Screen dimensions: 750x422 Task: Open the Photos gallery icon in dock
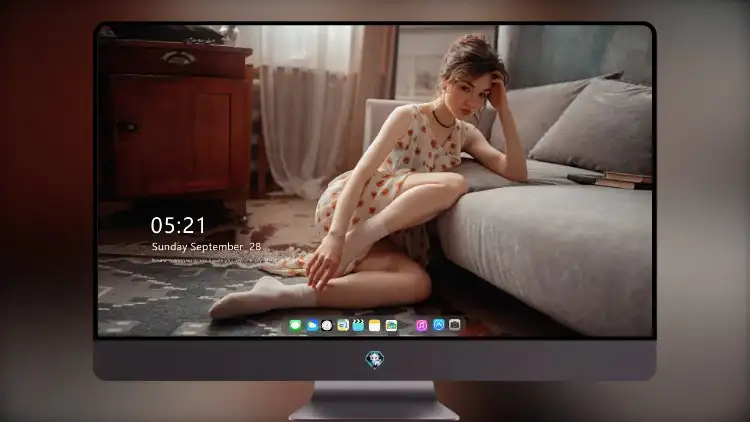coord(391,326)
